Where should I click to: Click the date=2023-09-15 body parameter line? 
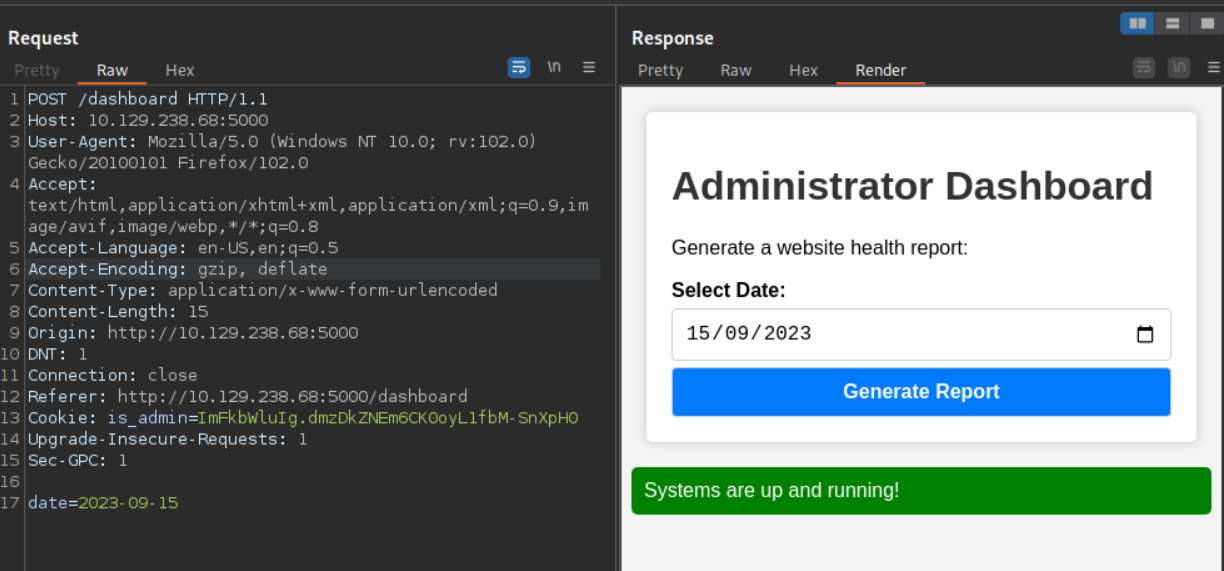[x=103, y=502]
